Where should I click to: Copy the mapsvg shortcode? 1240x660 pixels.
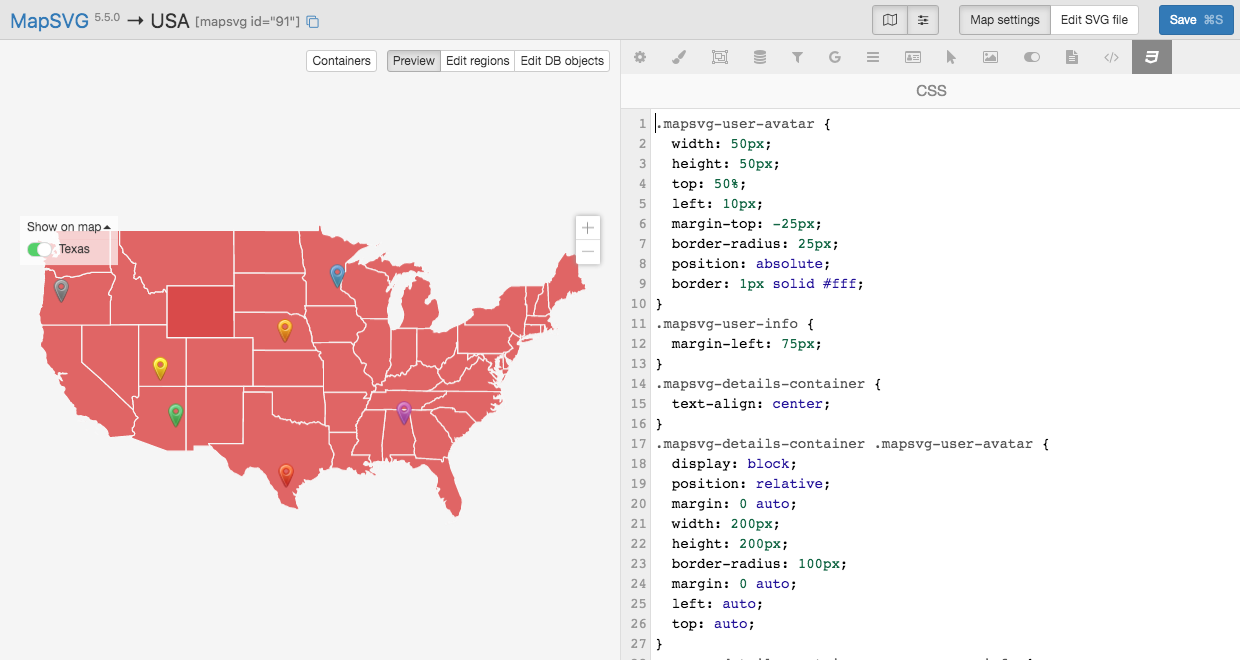coord(313,21)
